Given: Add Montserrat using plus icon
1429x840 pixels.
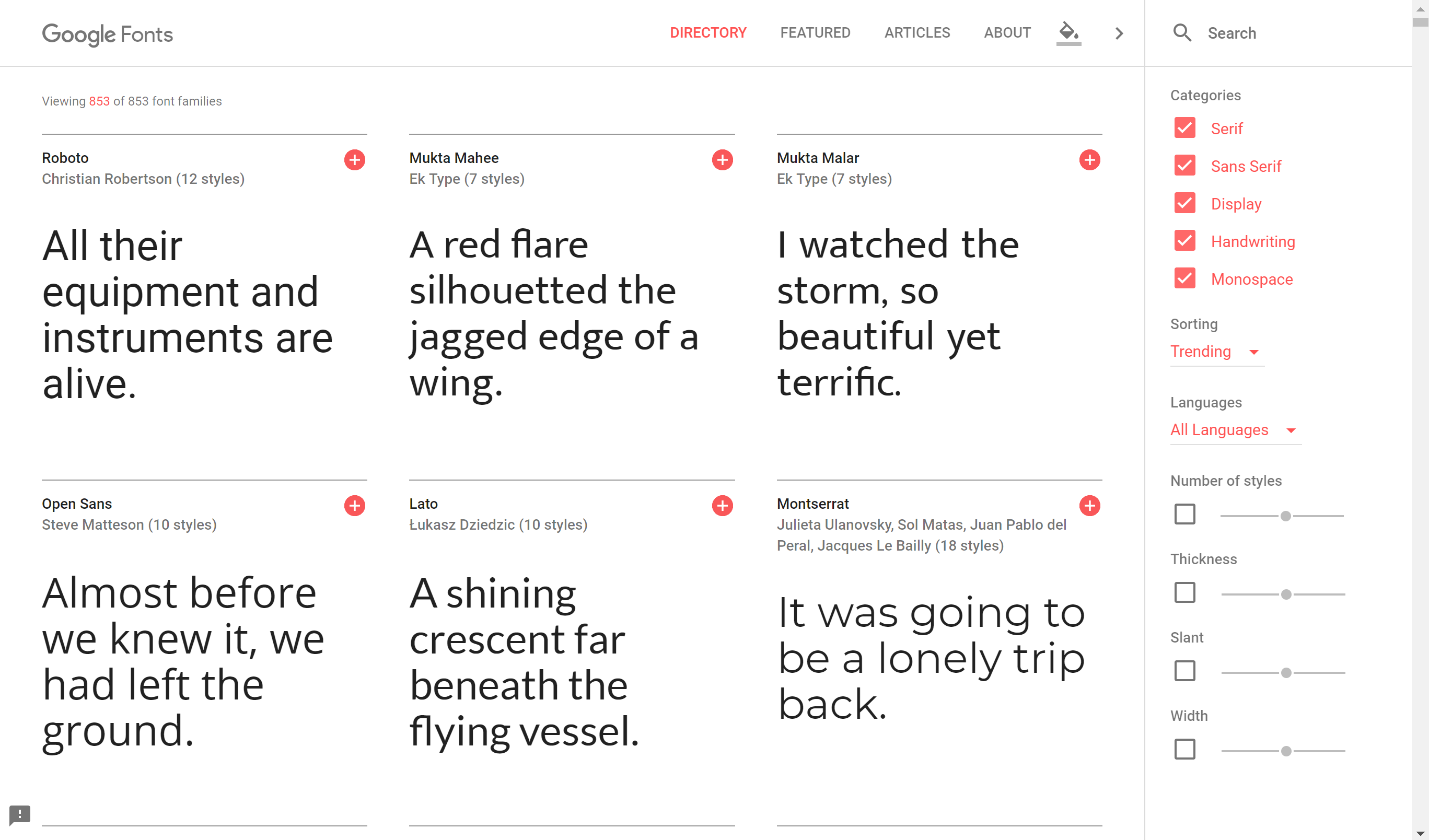Looking at the screenshot, I should [1089, 506].
